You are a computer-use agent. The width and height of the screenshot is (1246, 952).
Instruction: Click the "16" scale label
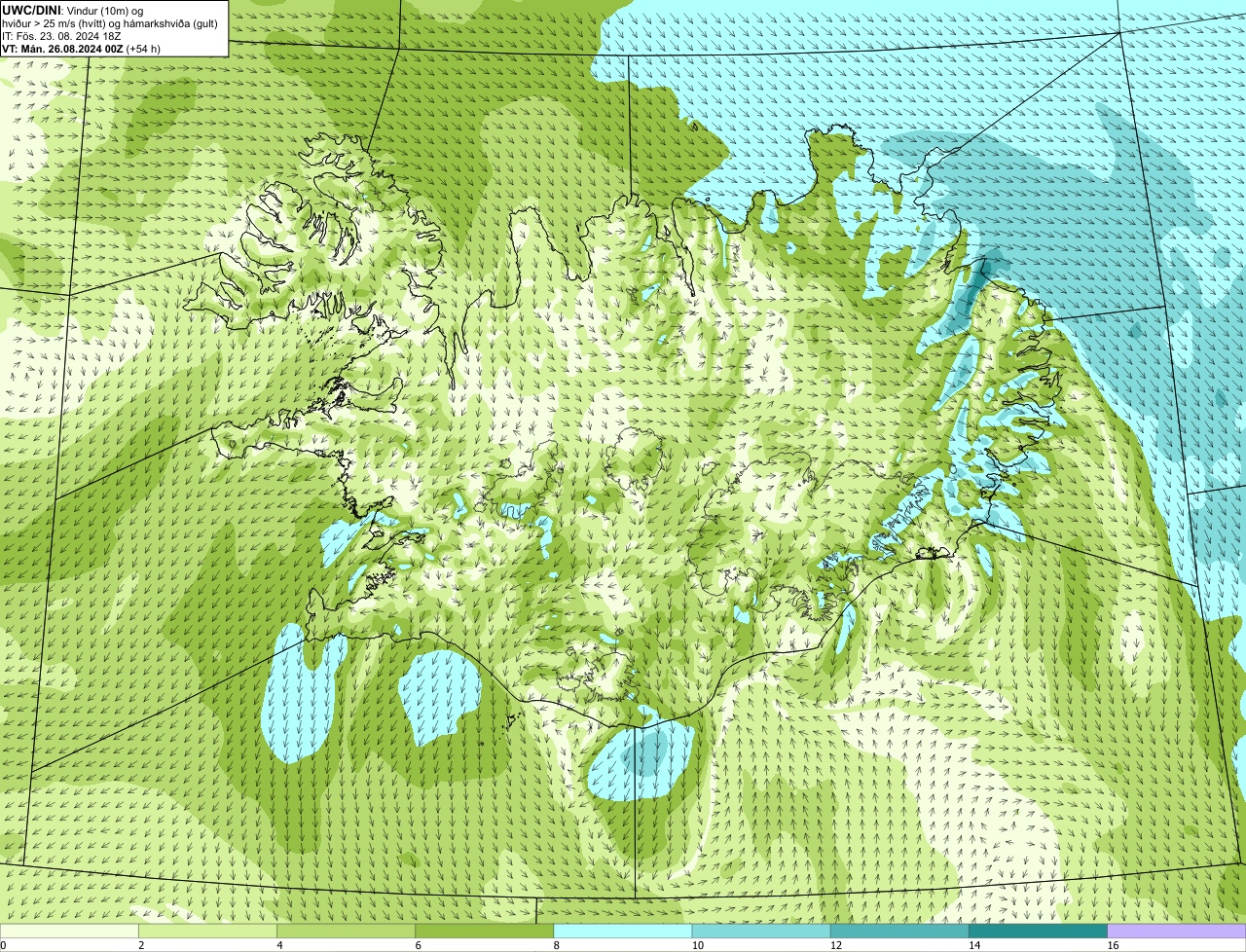coord(1114,945)
